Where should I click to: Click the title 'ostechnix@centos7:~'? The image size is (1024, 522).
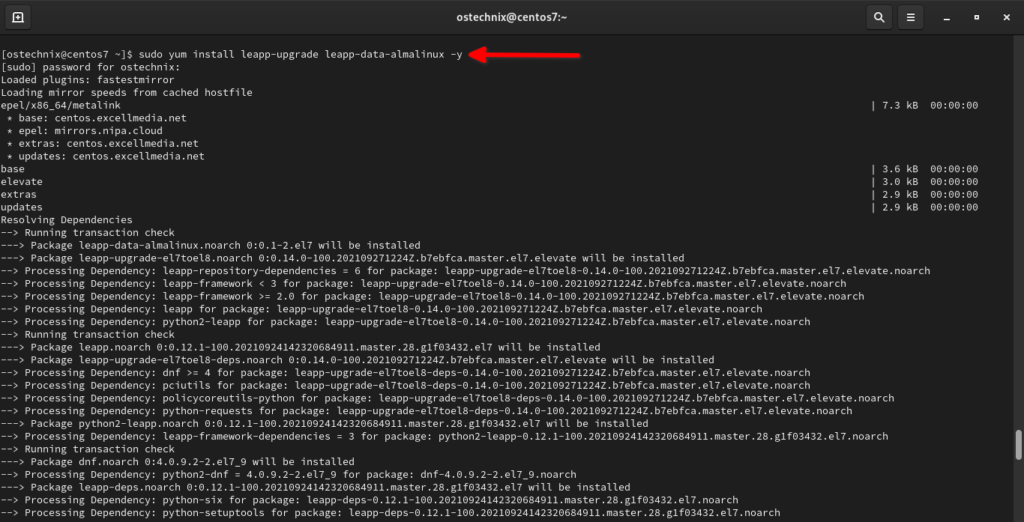pos(511,18)
